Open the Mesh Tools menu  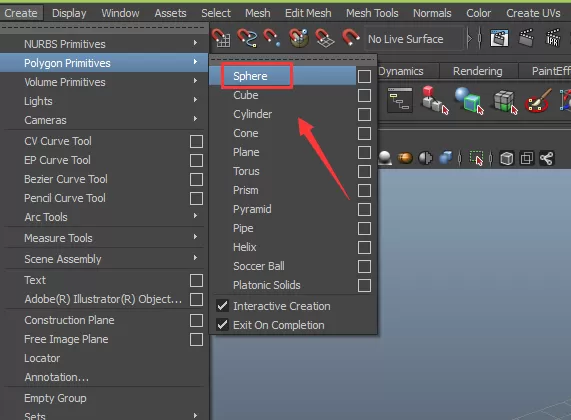tap(372, 13)
